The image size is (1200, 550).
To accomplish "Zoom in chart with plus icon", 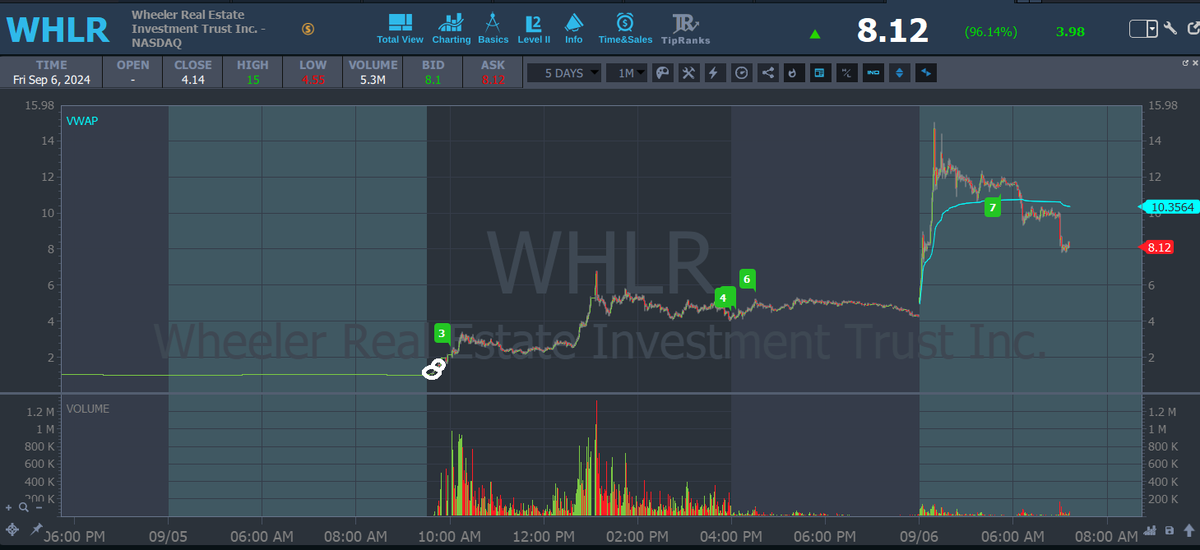I will click(9, 508).
